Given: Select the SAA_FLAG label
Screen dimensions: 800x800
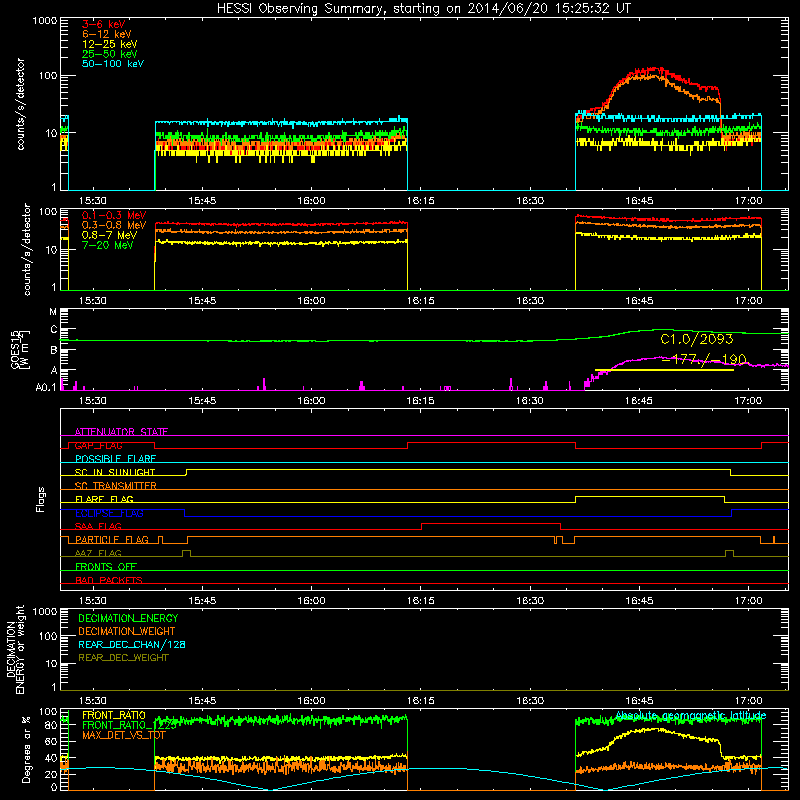Looking at the screenshot, I should click(x=98, y=526).
